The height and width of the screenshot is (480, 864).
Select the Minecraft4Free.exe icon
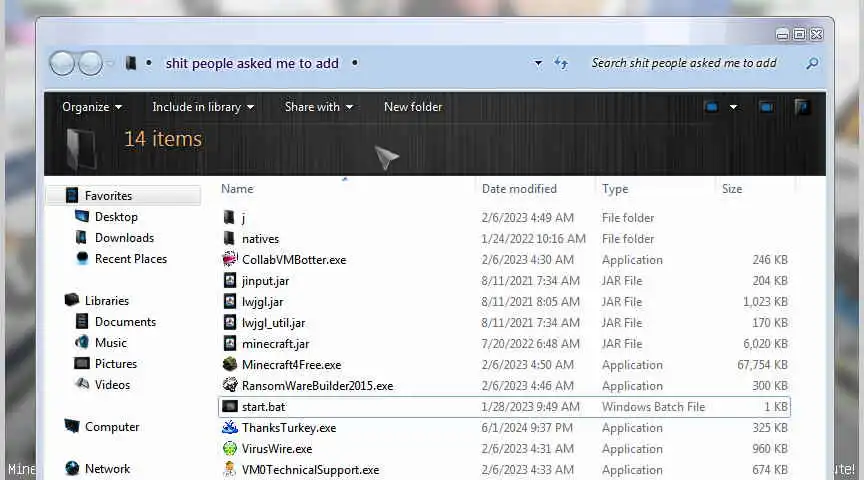230,364
